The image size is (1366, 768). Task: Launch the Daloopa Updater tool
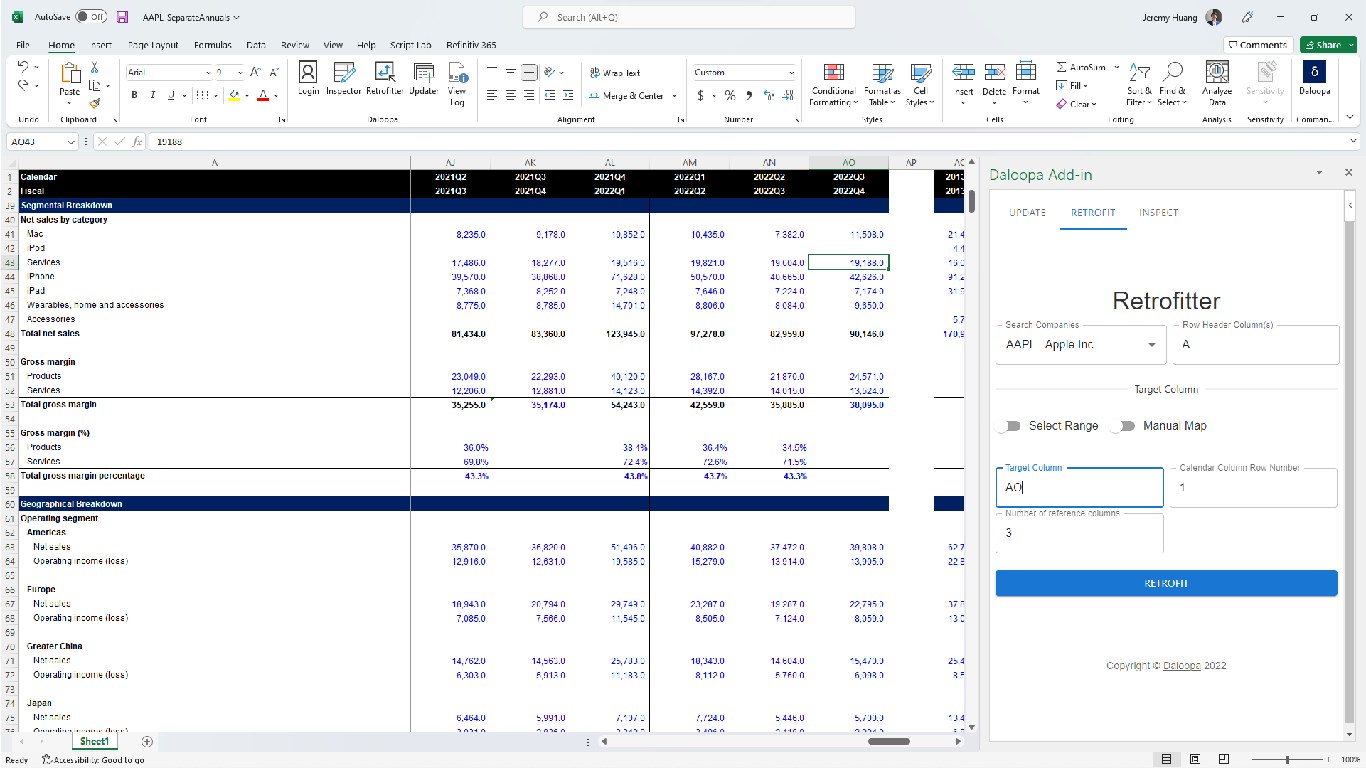click(x=424, y=79)
